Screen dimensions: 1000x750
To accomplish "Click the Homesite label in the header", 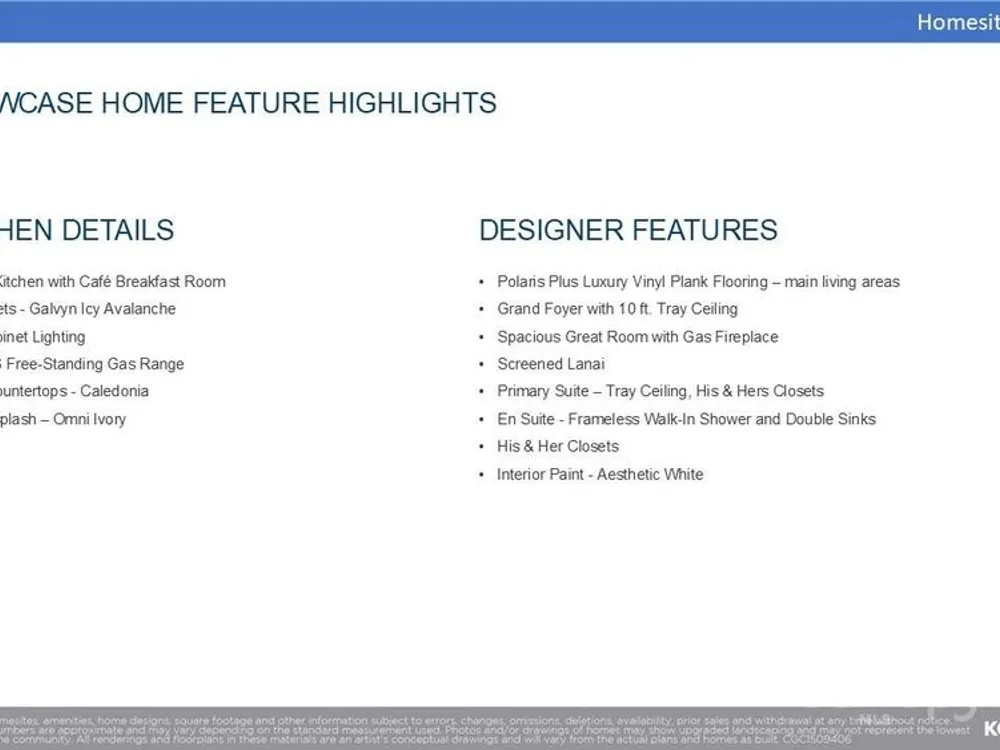I will pyautogui.click(x=957, y=22).
